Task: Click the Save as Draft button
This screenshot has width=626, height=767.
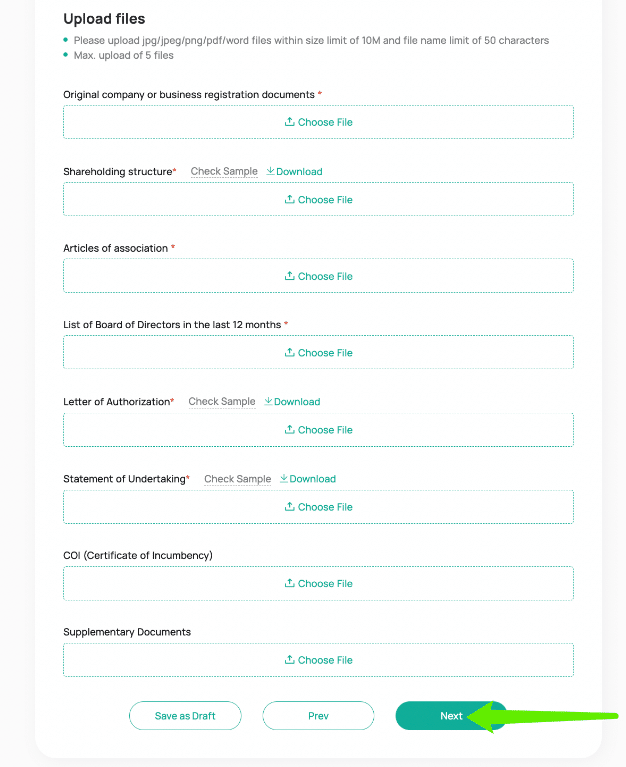Action: [185, 716]
